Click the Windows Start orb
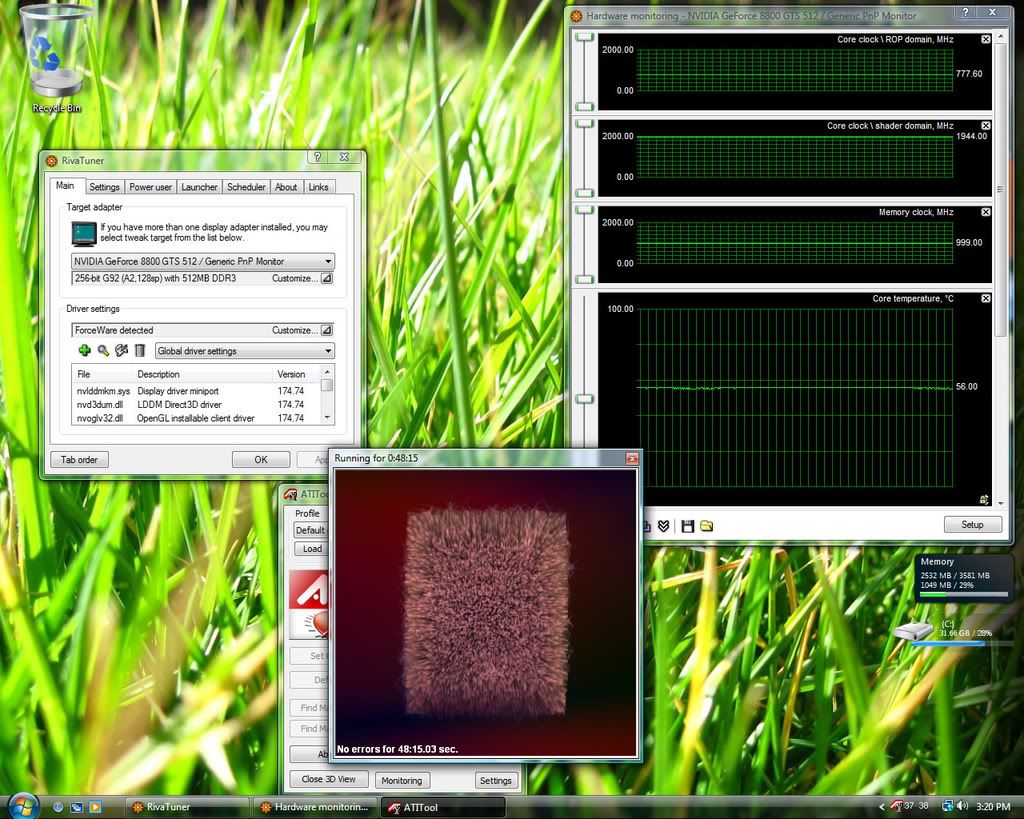 click(x=22, y=805)
